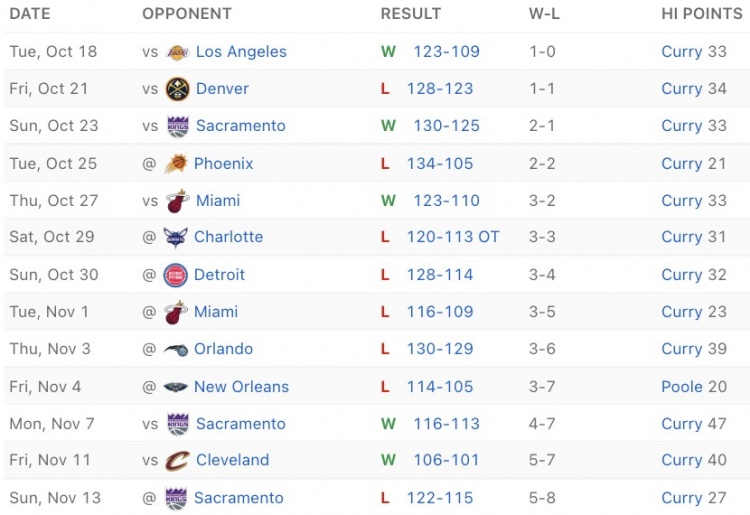Click the RESULT column header
Screen dimensions: 750x515
(411, 14)
